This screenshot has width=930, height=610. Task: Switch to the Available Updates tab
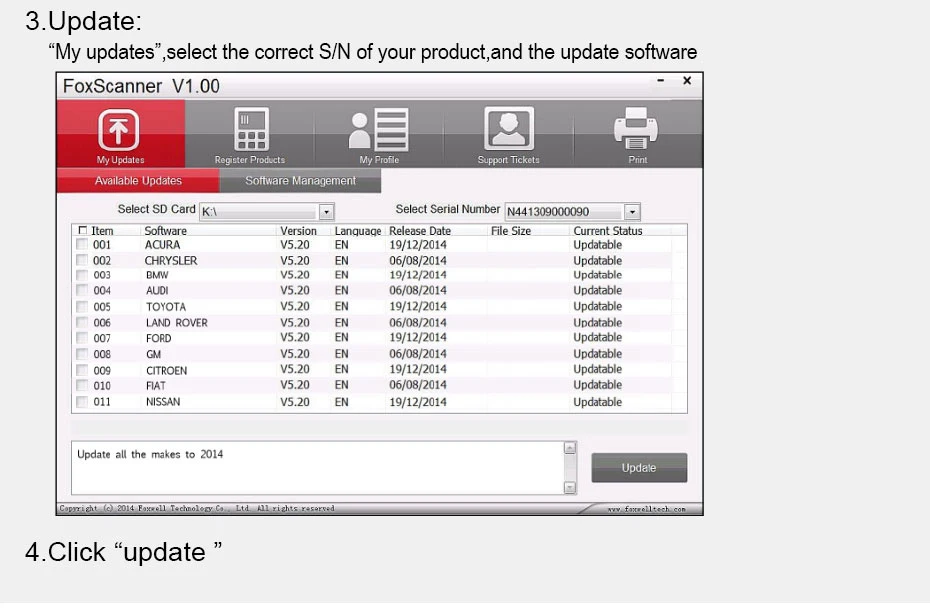tap(138, 180)
